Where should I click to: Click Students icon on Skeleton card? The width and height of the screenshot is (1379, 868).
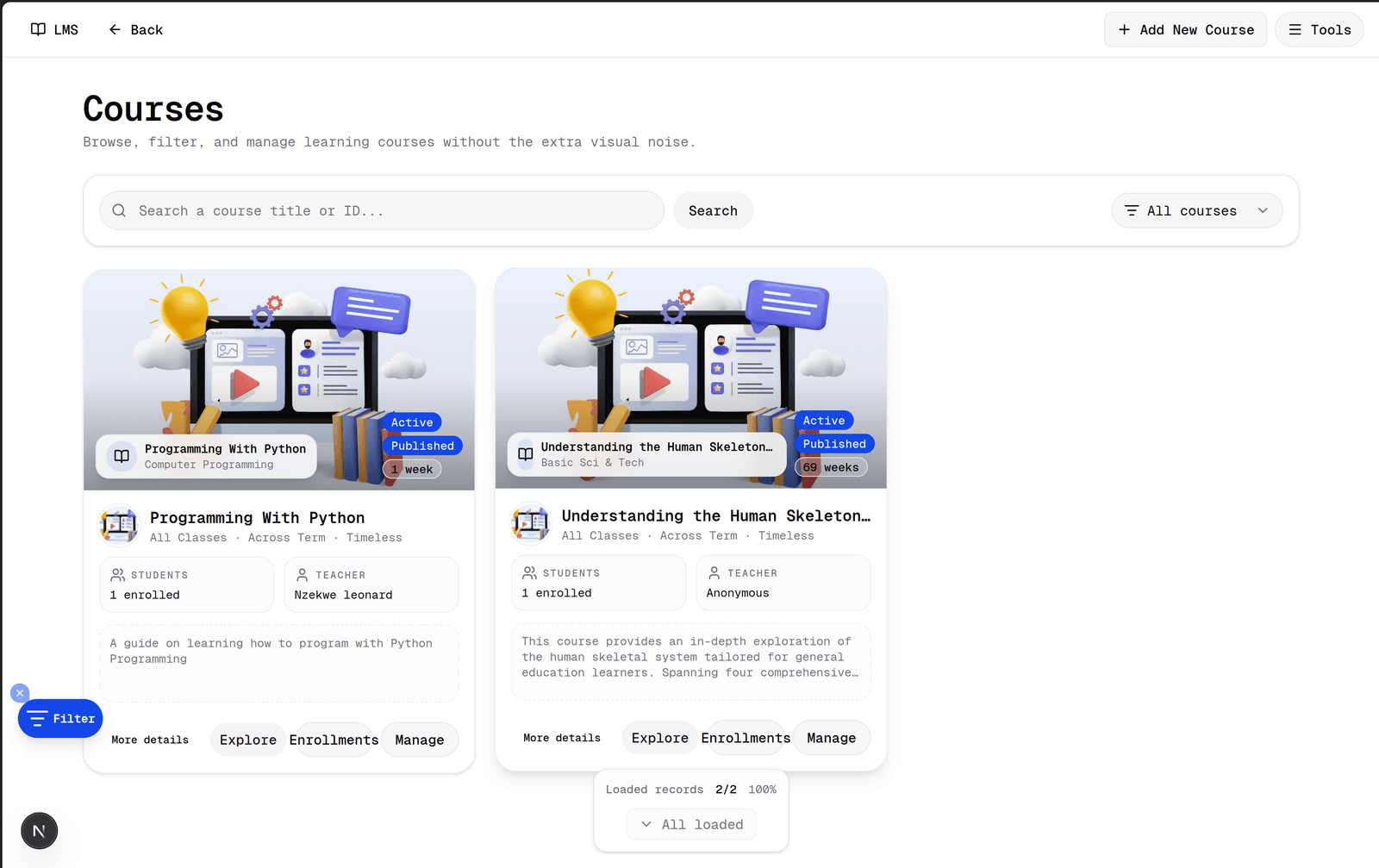point(529,573)
